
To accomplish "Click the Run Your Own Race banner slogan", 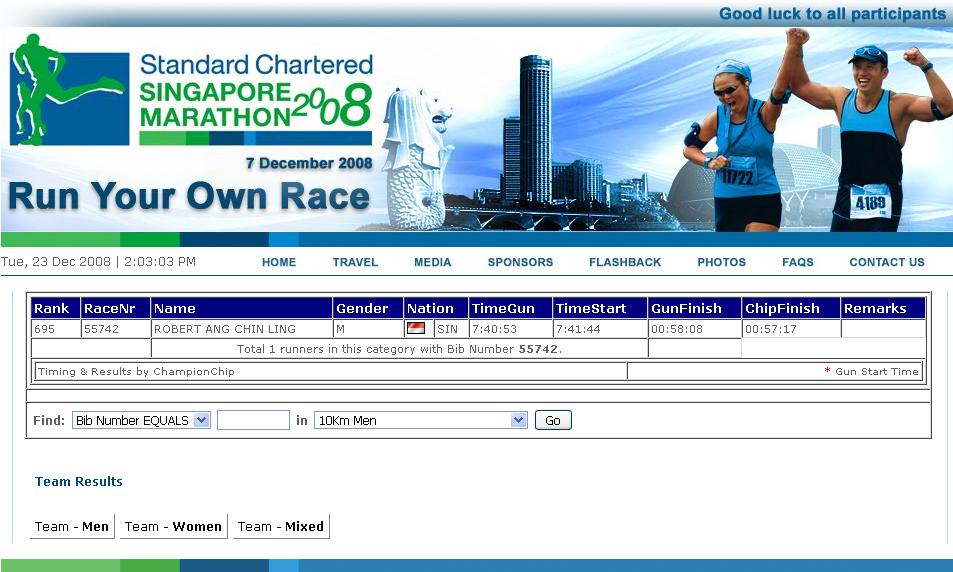I will click(189, 196).
